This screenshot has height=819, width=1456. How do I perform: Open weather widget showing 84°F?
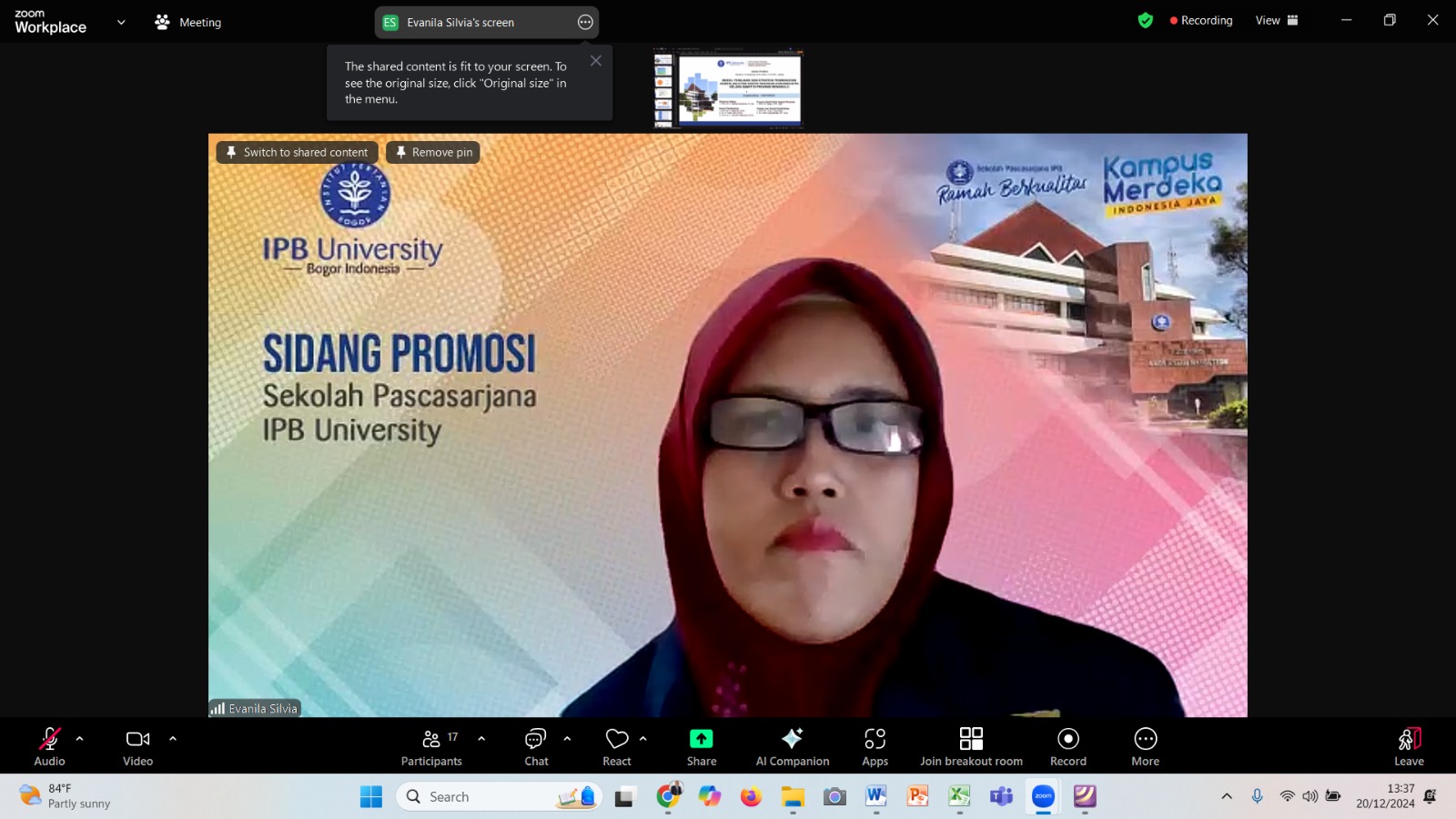(66, 796)
